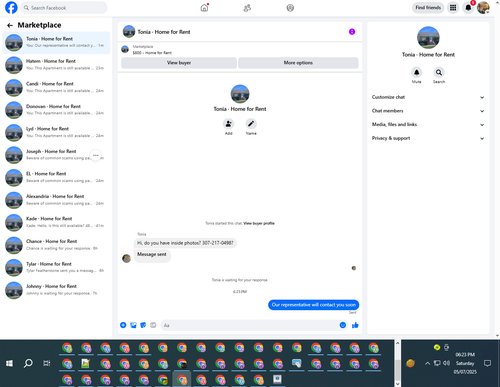Choose a sticker icon in composer

click(x=143, y=325)
